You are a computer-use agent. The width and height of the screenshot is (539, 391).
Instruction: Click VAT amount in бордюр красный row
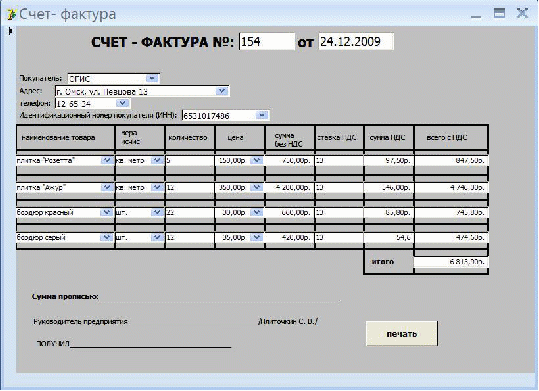click(x=389, y=213)
